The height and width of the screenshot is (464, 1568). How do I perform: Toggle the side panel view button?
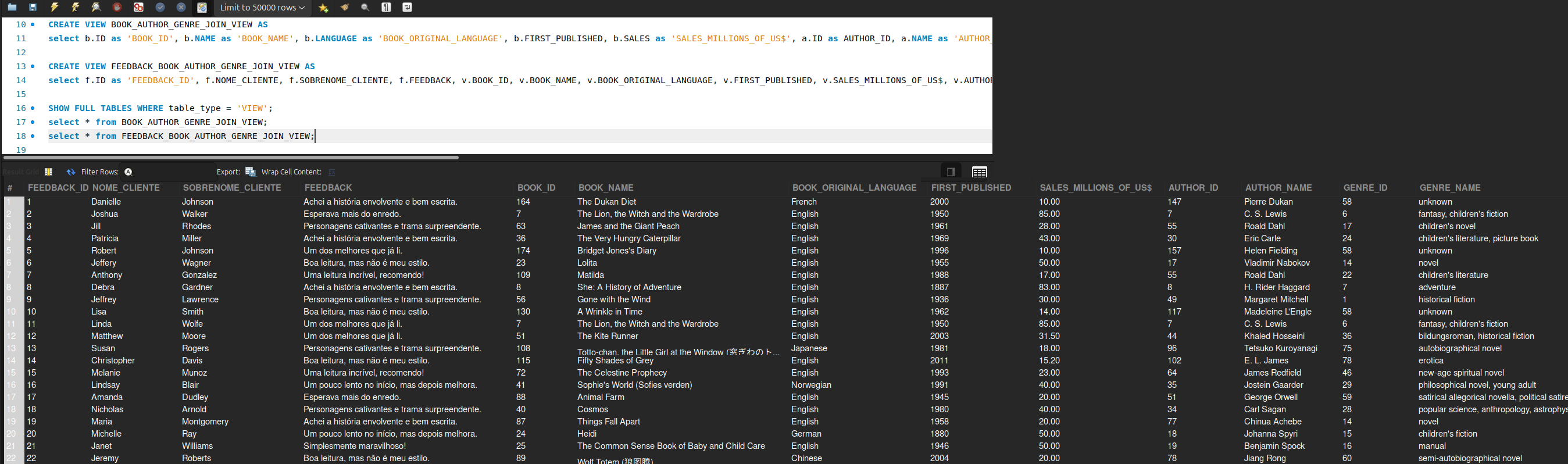tap(951, 172)
